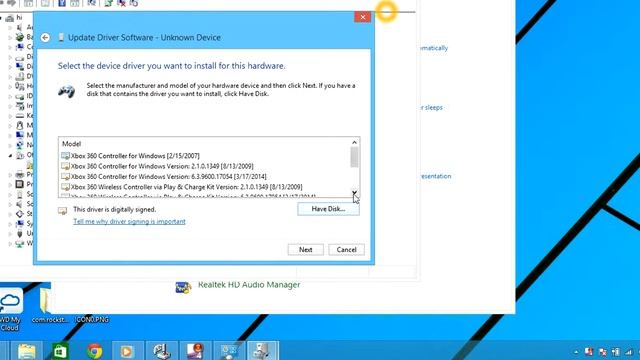Select Xbox 360 Wireless Controller via Play & Charge Kit 2.1.0.1349
The width and height of the screenshot is (640, 360).
(x=182, y=187)
